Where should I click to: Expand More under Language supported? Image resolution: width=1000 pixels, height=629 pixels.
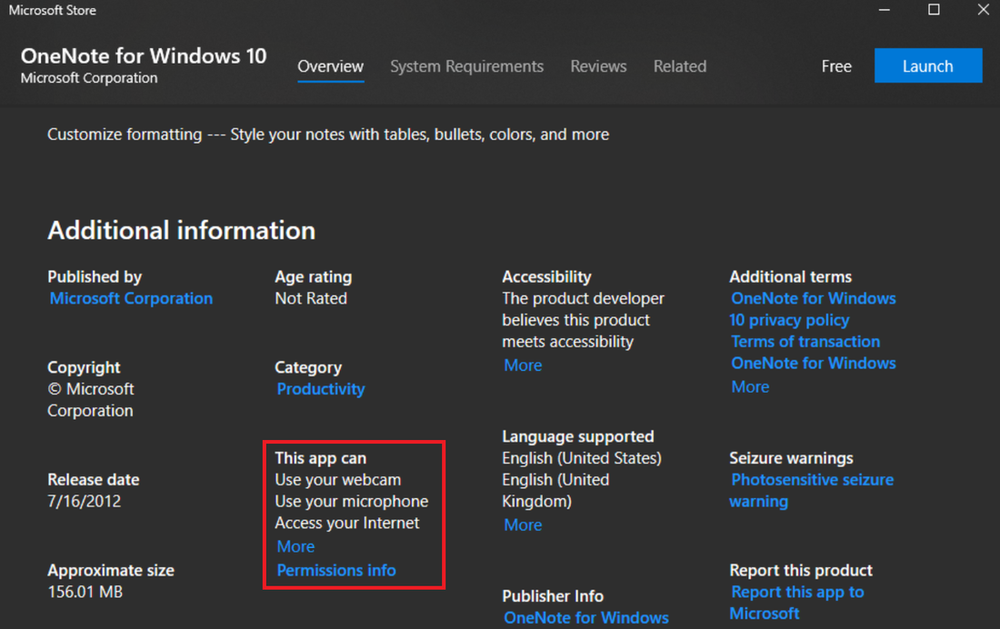(523, 525)
